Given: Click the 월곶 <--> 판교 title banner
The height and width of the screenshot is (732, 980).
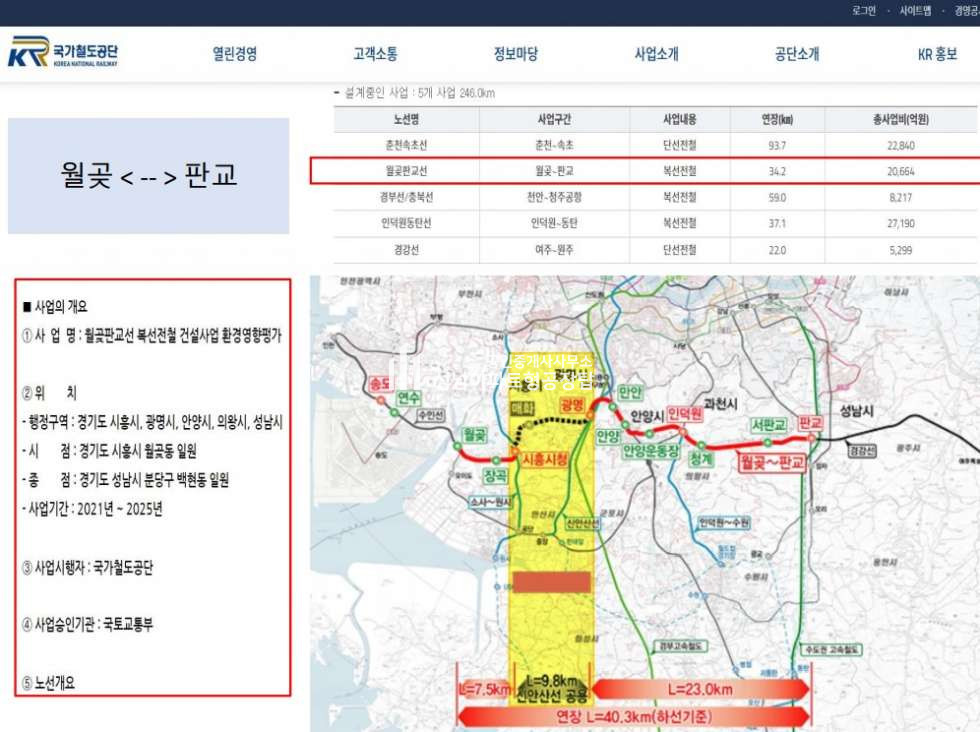Looking at the screenshot, I should coord(149,176).
